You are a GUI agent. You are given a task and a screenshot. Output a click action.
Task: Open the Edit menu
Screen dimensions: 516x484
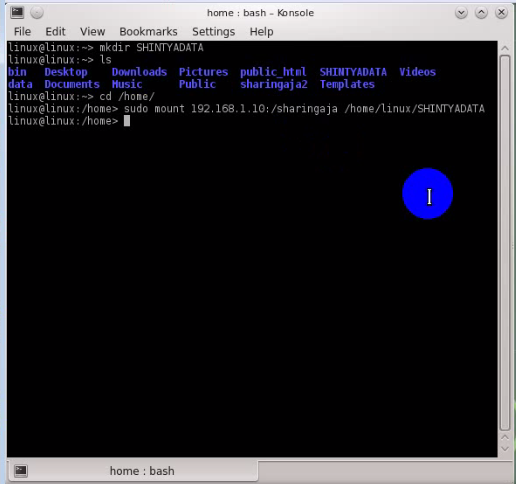point(55,32)
